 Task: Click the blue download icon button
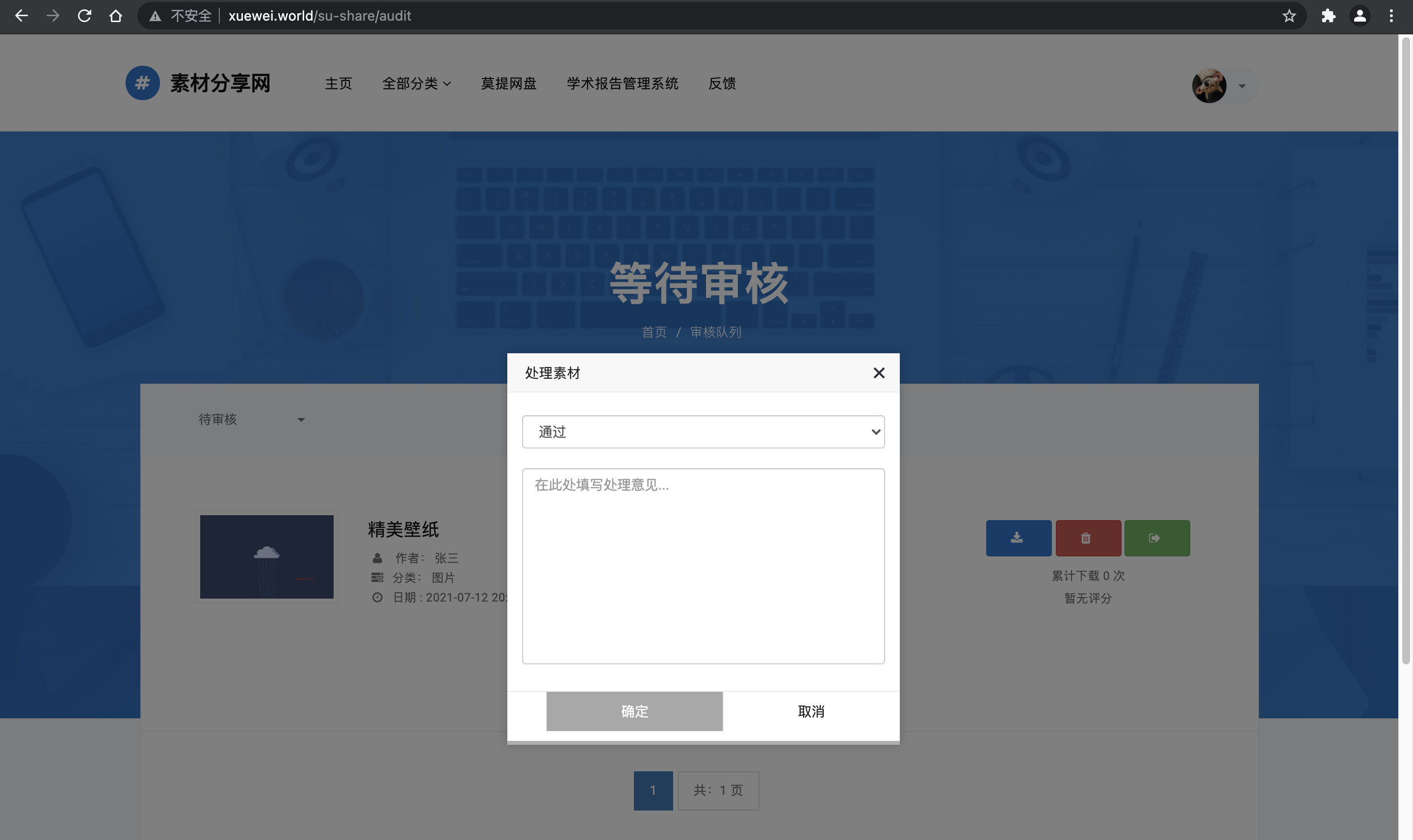coord(1018,538)
